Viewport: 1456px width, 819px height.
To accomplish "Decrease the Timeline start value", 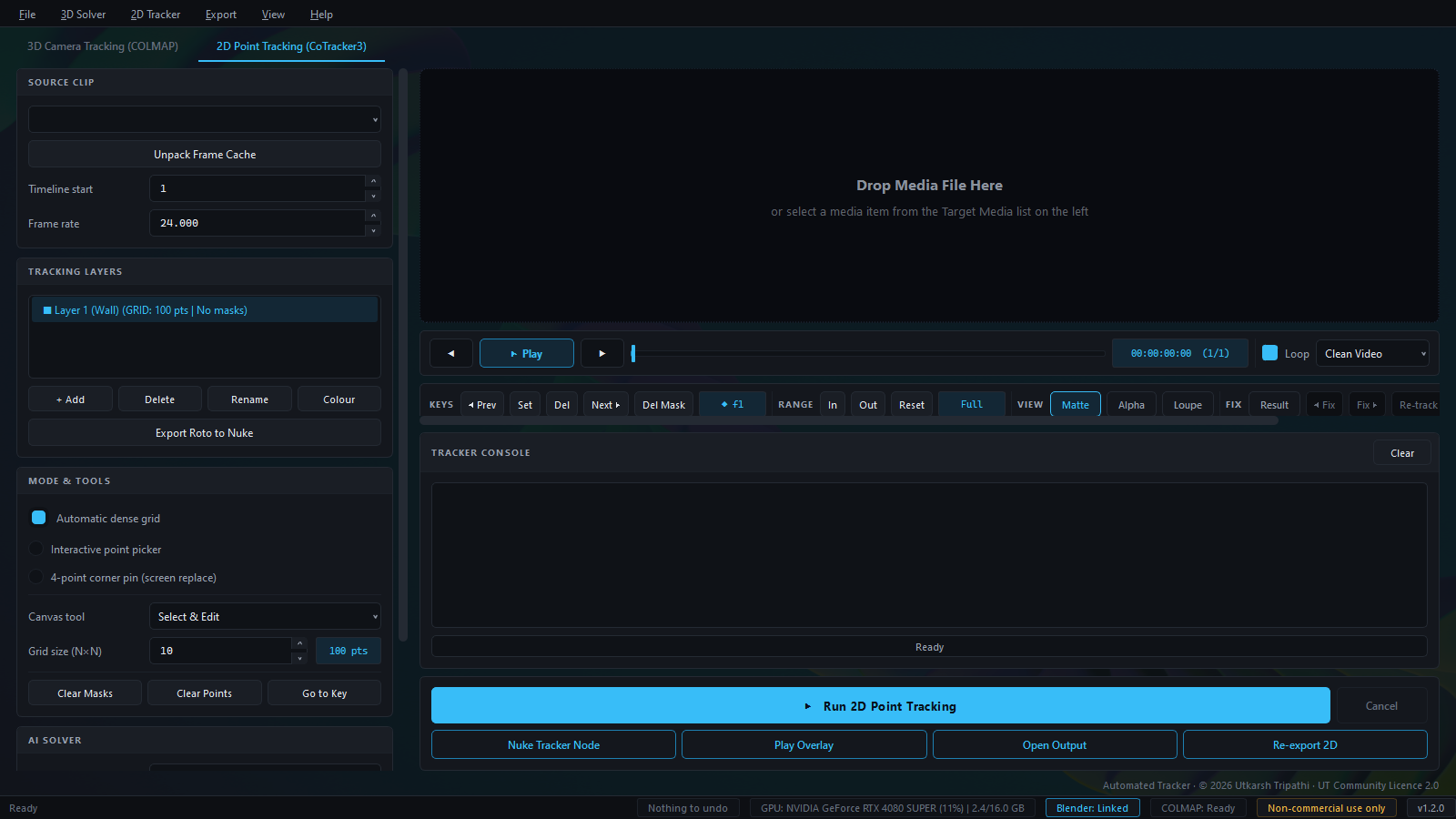I will tap(373, 196).
